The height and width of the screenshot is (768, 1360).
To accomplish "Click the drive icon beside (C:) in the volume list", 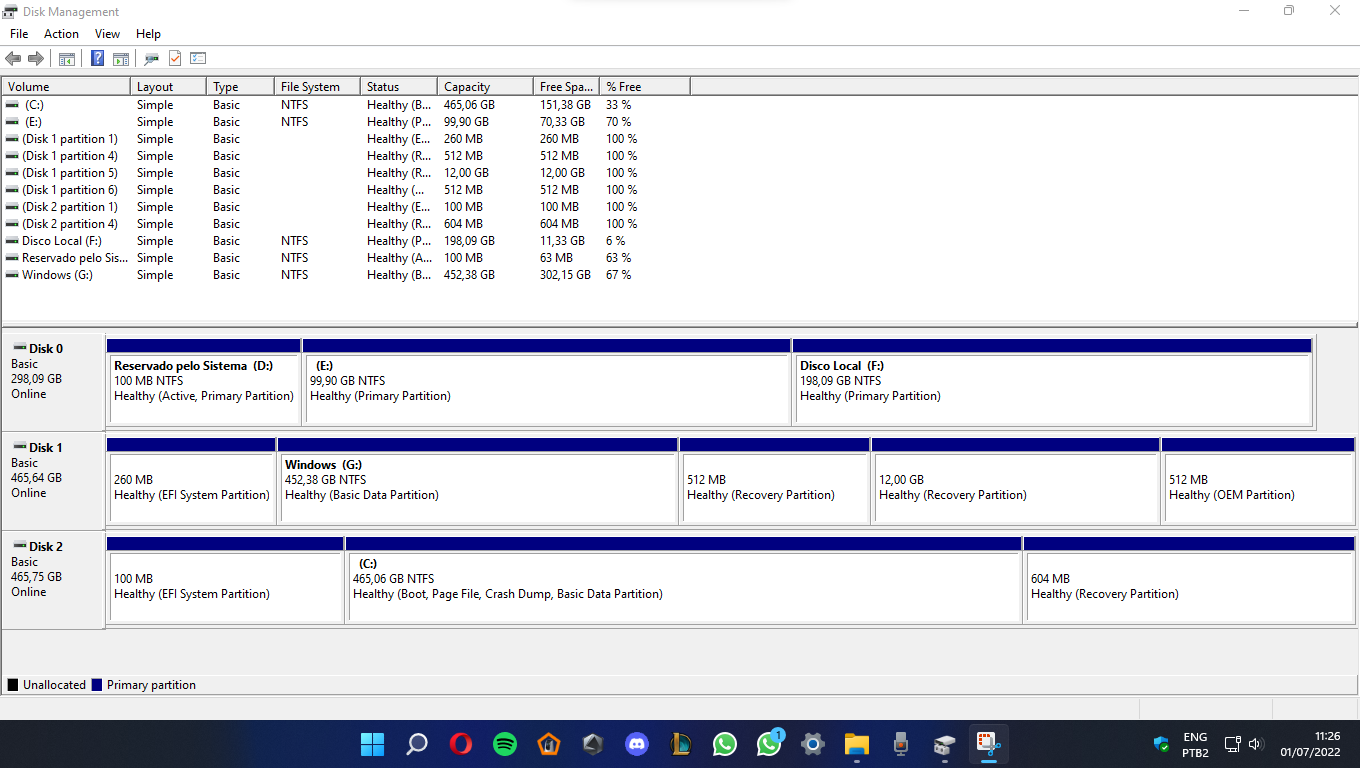I will click(x=12, y=105).
